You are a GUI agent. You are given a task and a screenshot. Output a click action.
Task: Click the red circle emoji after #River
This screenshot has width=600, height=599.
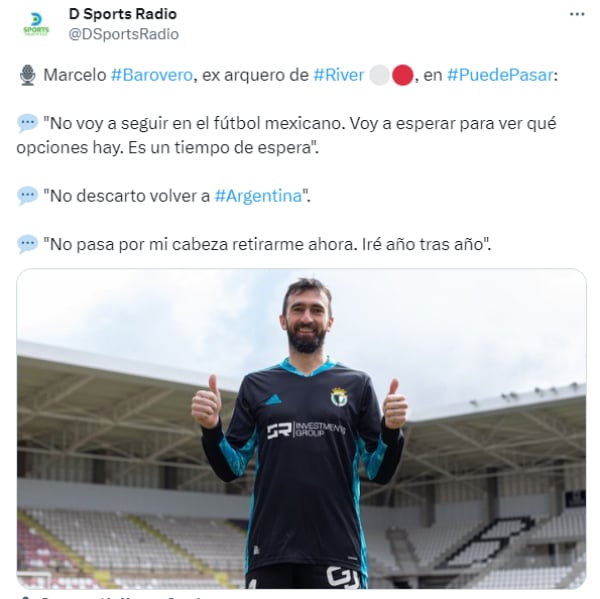pyautogui.click(x=403, y=75)
